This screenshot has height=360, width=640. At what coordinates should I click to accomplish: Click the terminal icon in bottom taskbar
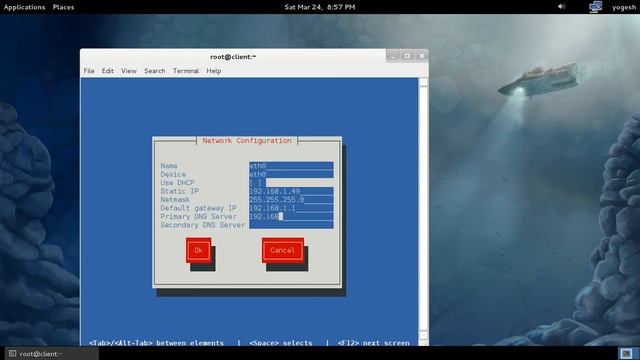click(x=12, y=353)
